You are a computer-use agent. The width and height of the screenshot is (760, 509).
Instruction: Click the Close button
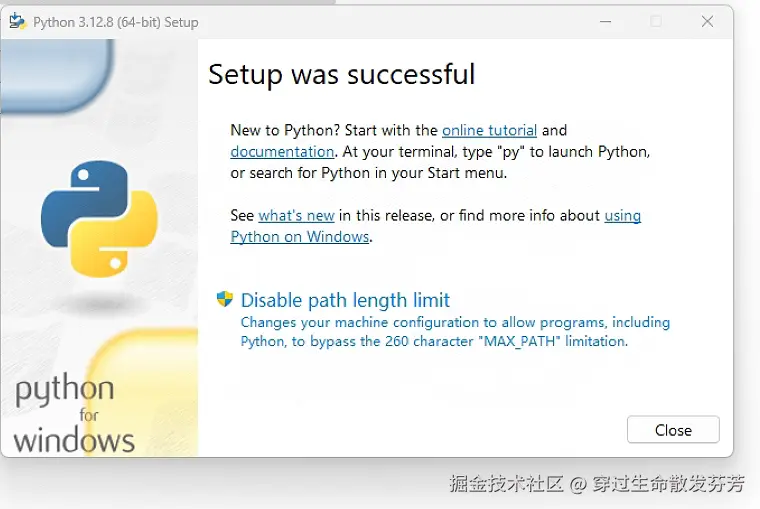pos(673,429)
